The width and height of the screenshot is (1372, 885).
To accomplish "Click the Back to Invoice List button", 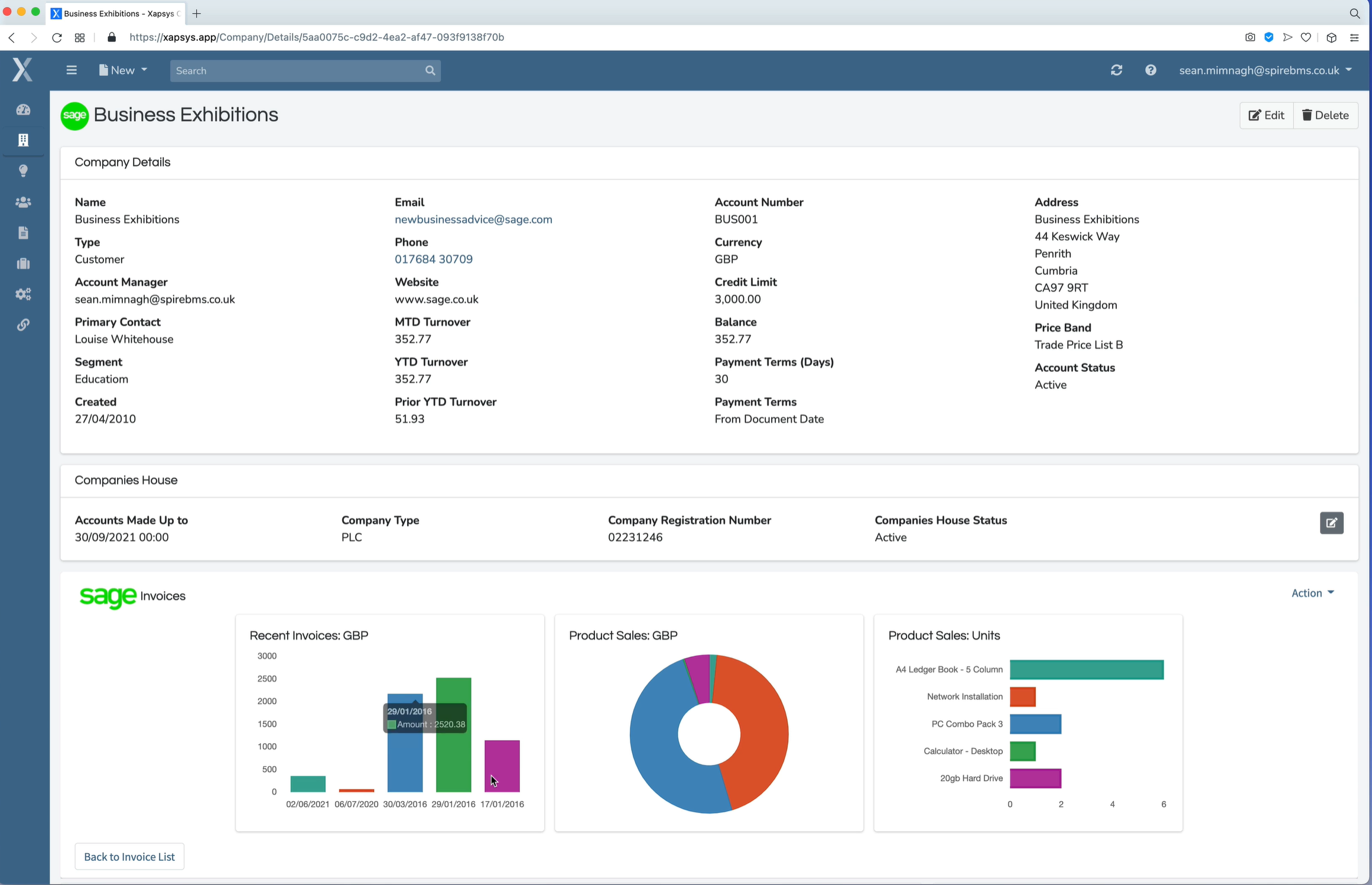I will (x=129, y=856).
